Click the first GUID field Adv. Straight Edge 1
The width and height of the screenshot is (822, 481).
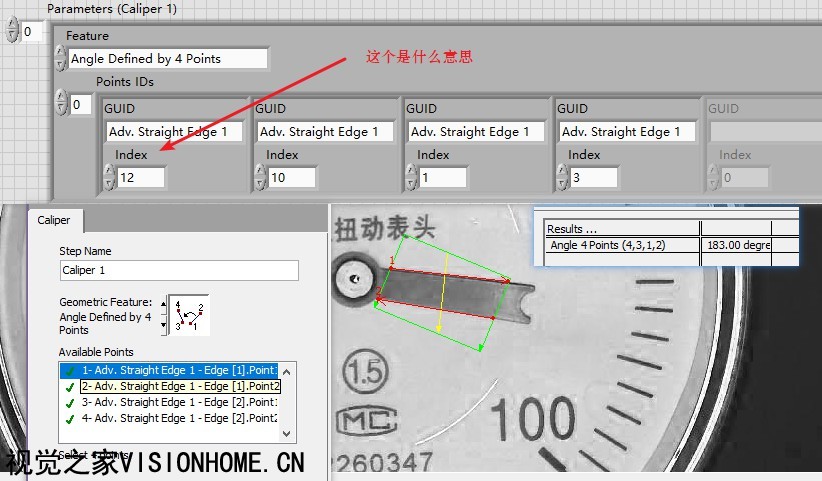click(x=174, y=131)
